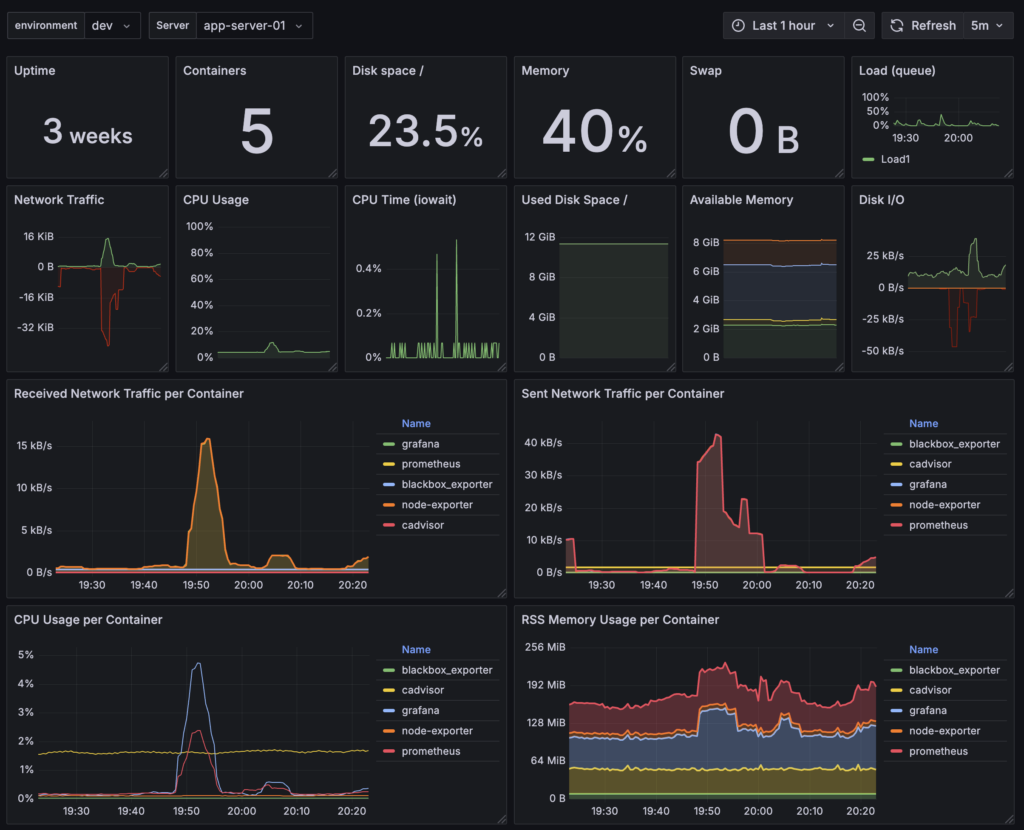The width and height of the screenshot is (1024, 830).
Task: Click the "Name" legend header in CPU Usage per Container
Action: [x=415, y=648]
